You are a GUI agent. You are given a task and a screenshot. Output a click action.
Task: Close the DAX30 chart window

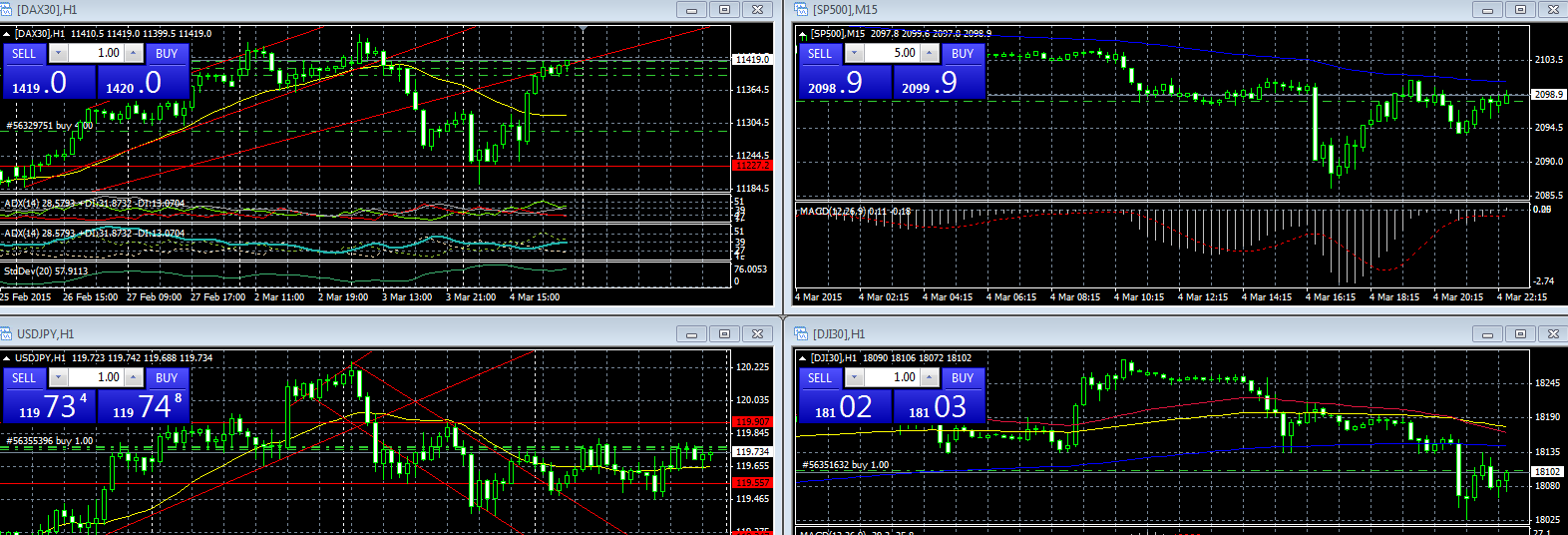757,9
